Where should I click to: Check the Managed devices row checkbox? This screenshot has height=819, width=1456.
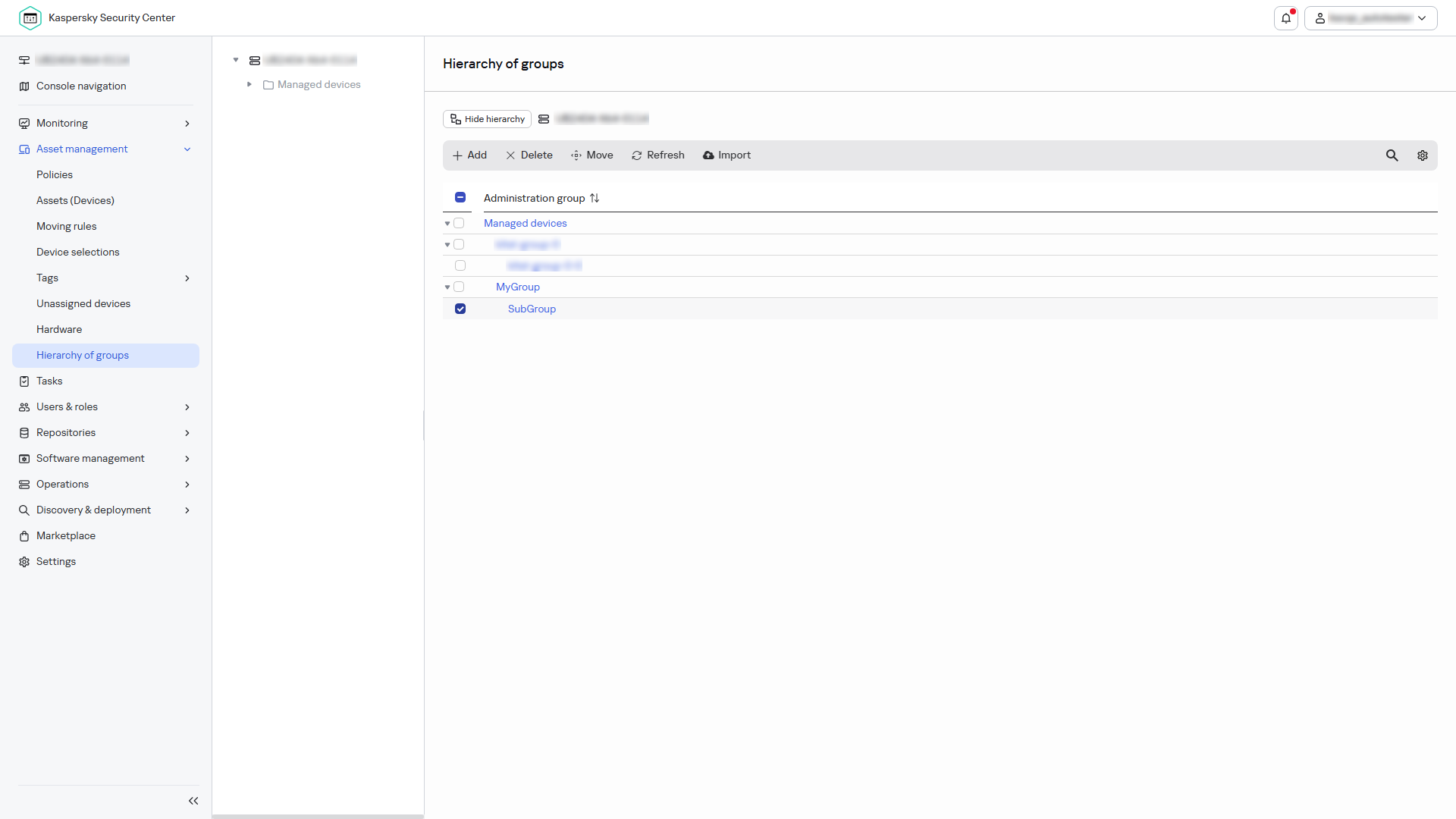459,223
